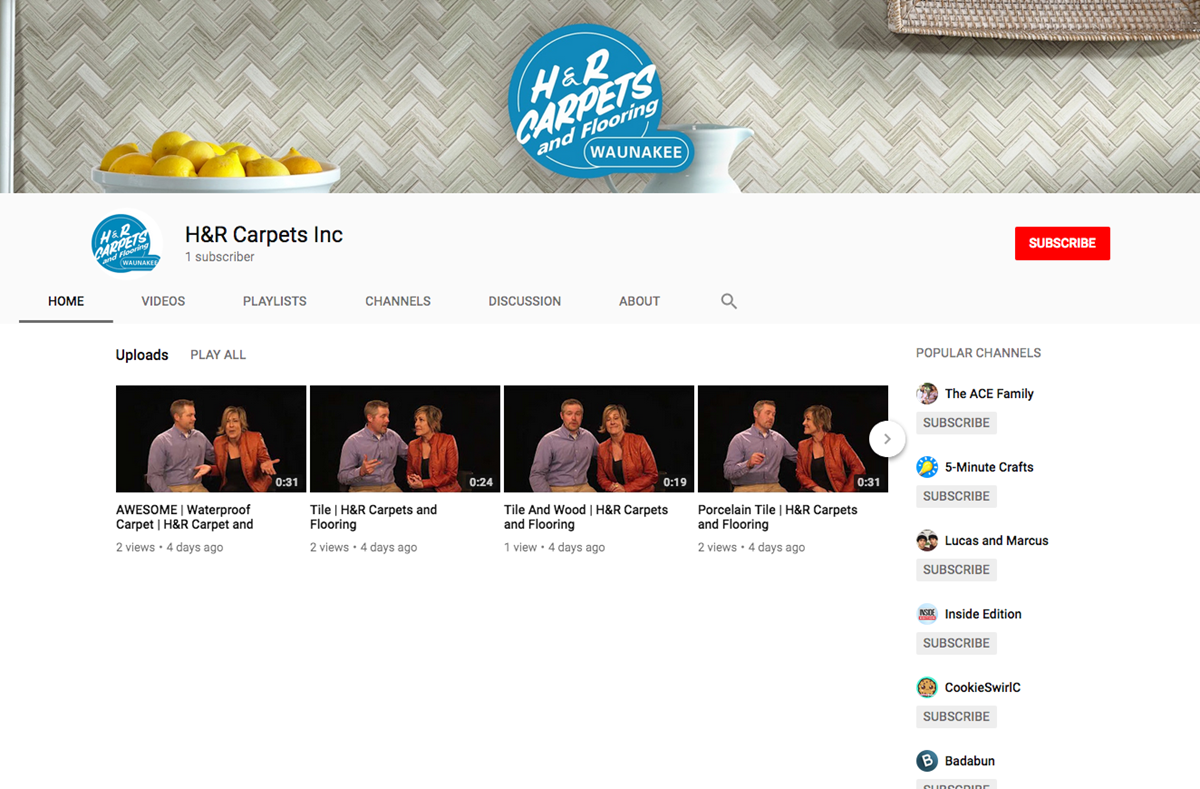Screen dimensions: 1200x789
Task: Click the Badabun channel avatar
Action: (x=927, y=761)
